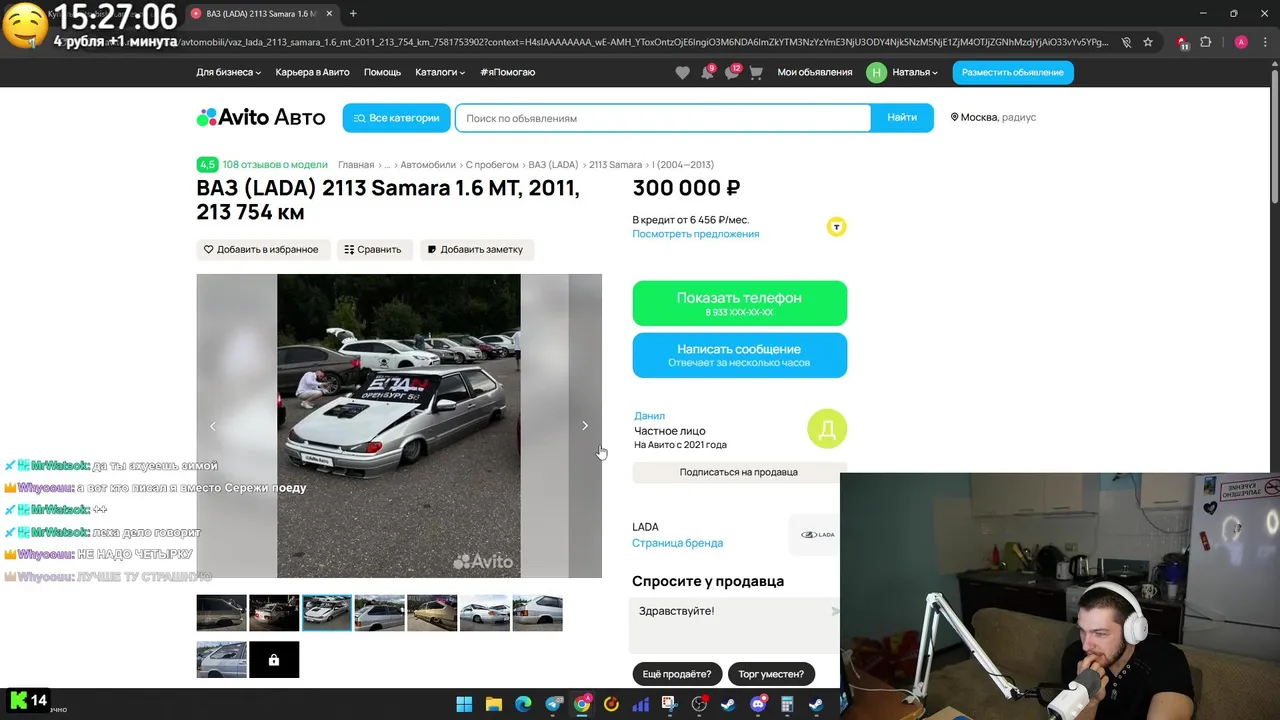Viewport: 1280px width, 720px height.
Task: Open Discord from taskbar
Action: coord(758,704)
